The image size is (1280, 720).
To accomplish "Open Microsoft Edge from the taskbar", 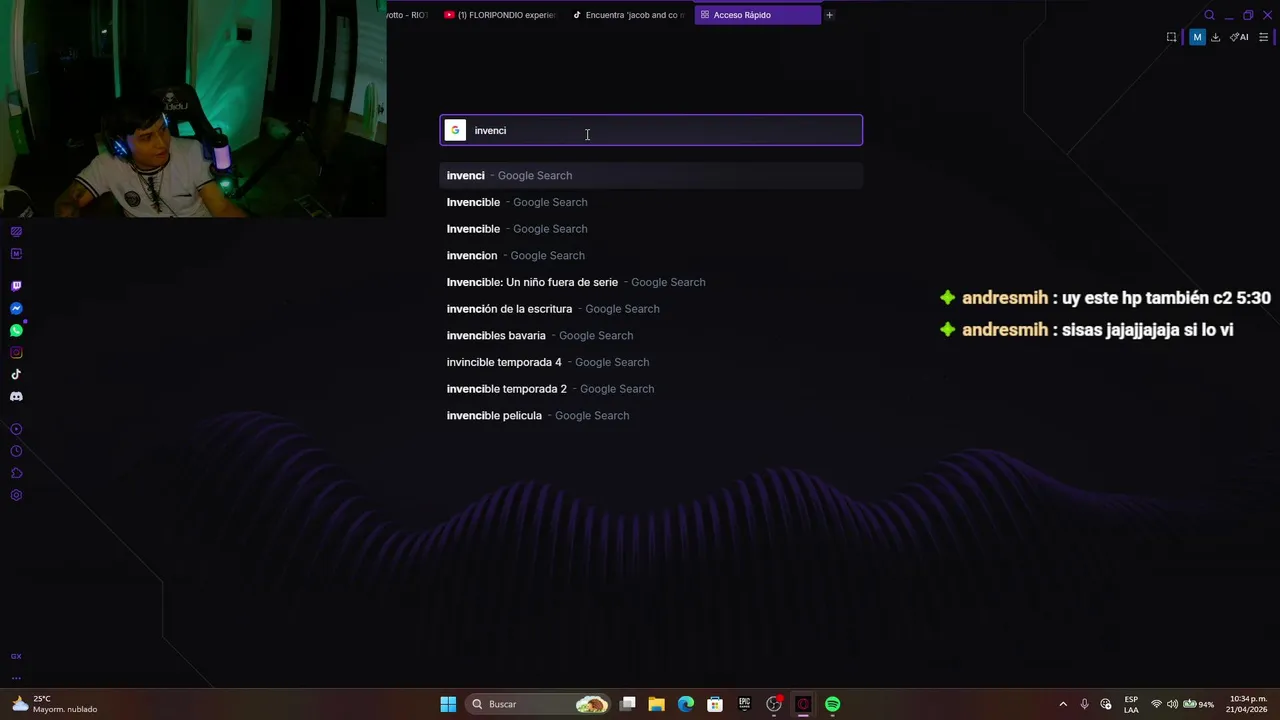I will tap(686, 704).
